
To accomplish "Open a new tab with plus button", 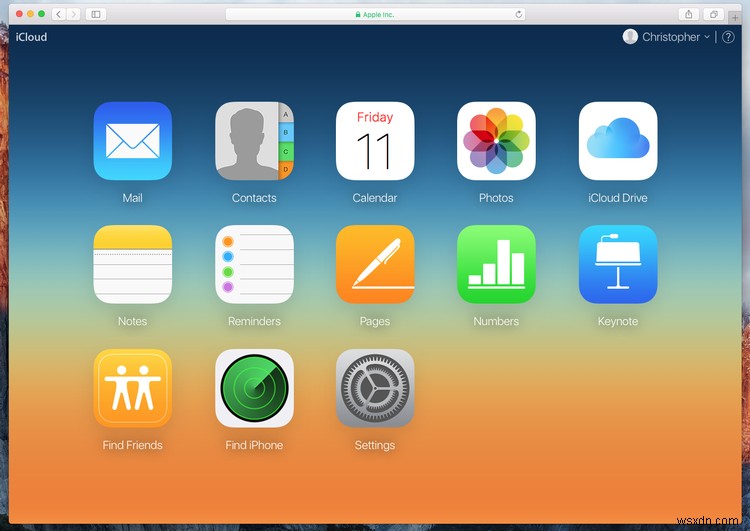I will 735,18.
